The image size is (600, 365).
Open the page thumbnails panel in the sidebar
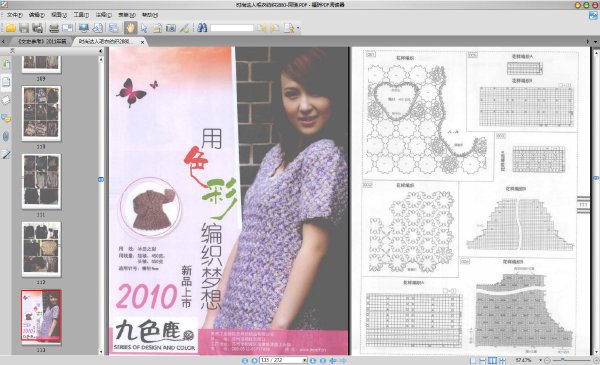[x=6, y=81]
